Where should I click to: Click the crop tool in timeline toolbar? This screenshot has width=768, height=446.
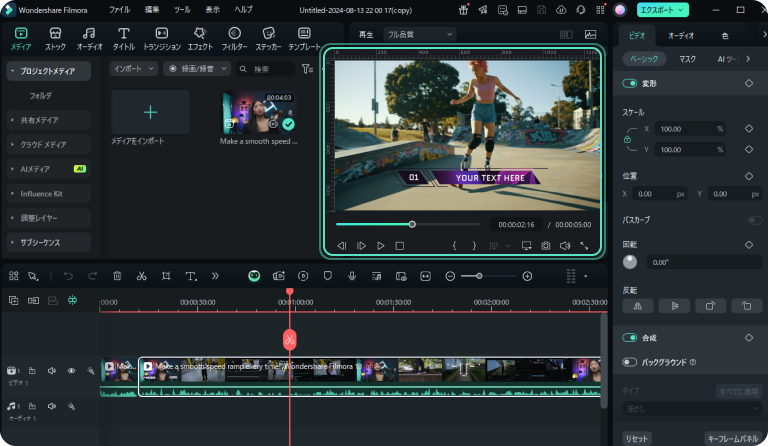click(166, 276)
